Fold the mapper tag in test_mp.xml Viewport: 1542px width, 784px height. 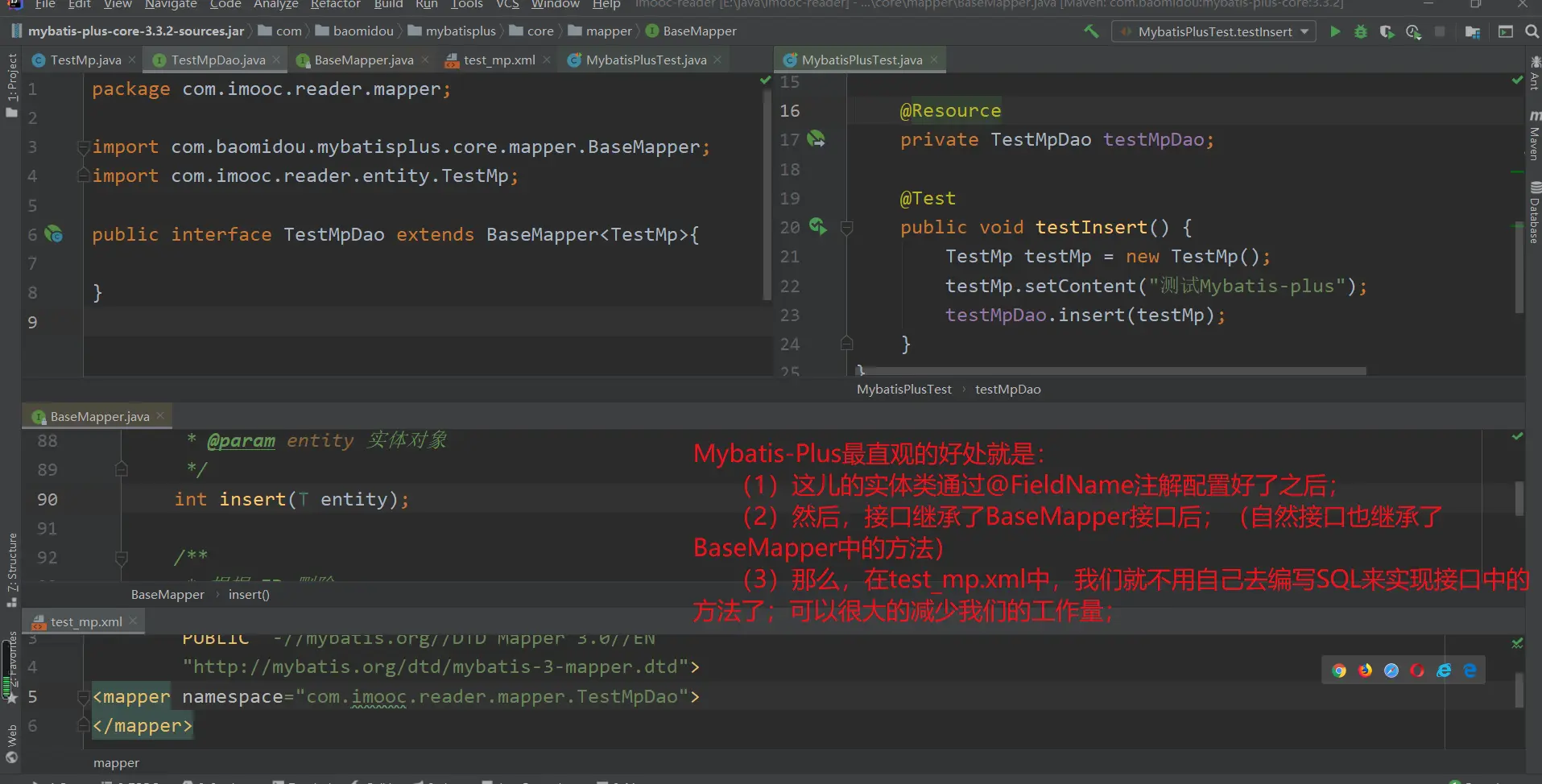[x=83, y=697]
